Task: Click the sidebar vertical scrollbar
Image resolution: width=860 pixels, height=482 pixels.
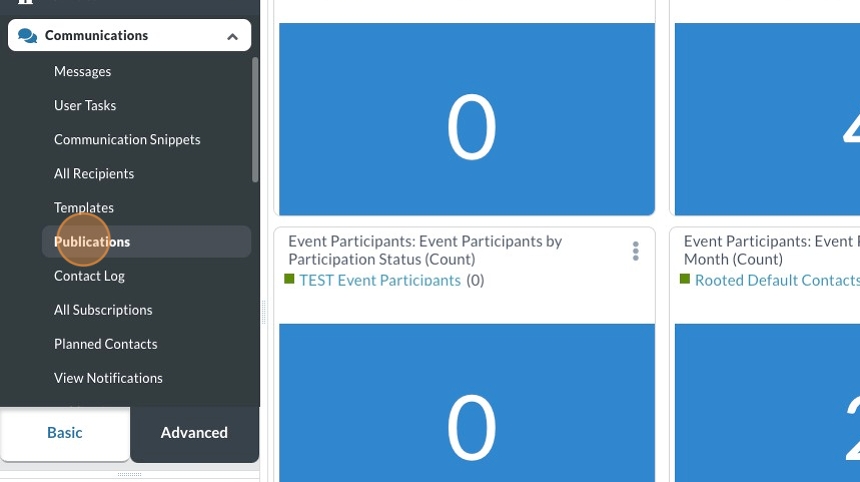Action: point(255,120)
